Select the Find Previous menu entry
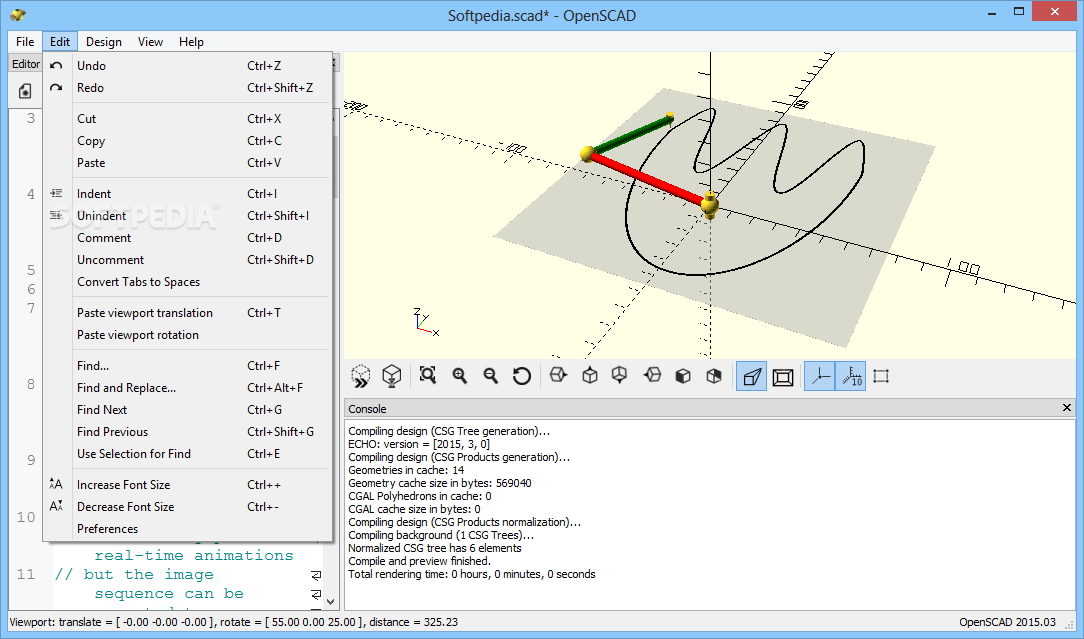Image resolution: width=1084 pixels, height=639 pixels. 187,432
